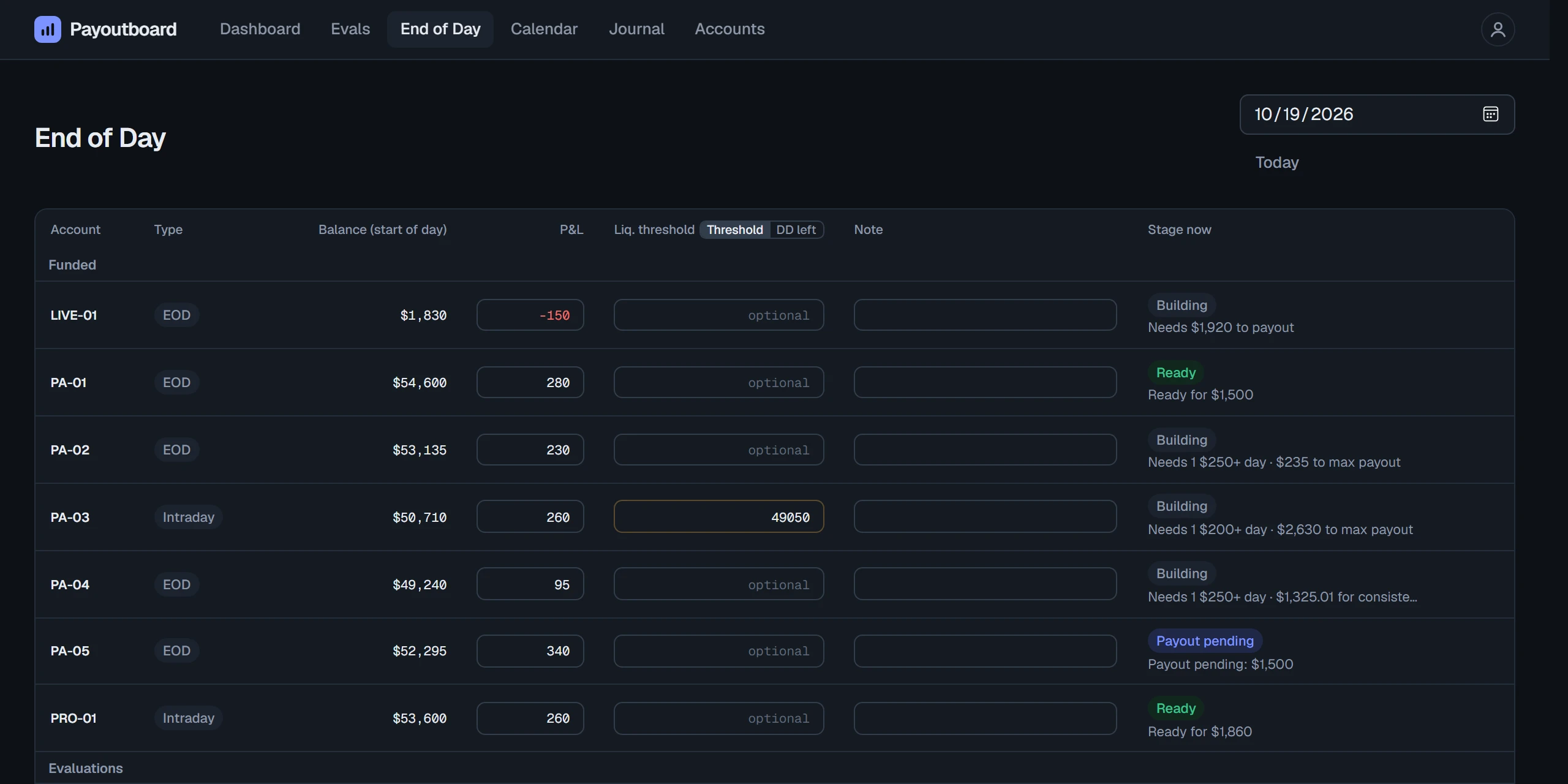Edit PA-01 P&L field showing 280
The width and height of the screenshot is (1568, 784).
pyautogui.click(x=530, y=382)
